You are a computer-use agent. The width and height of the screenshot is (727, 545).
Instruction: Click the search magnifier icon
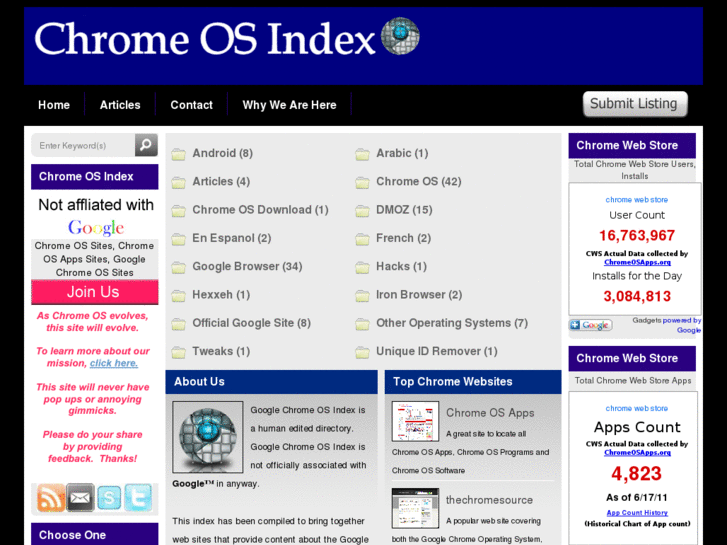(x=146, y=145)
